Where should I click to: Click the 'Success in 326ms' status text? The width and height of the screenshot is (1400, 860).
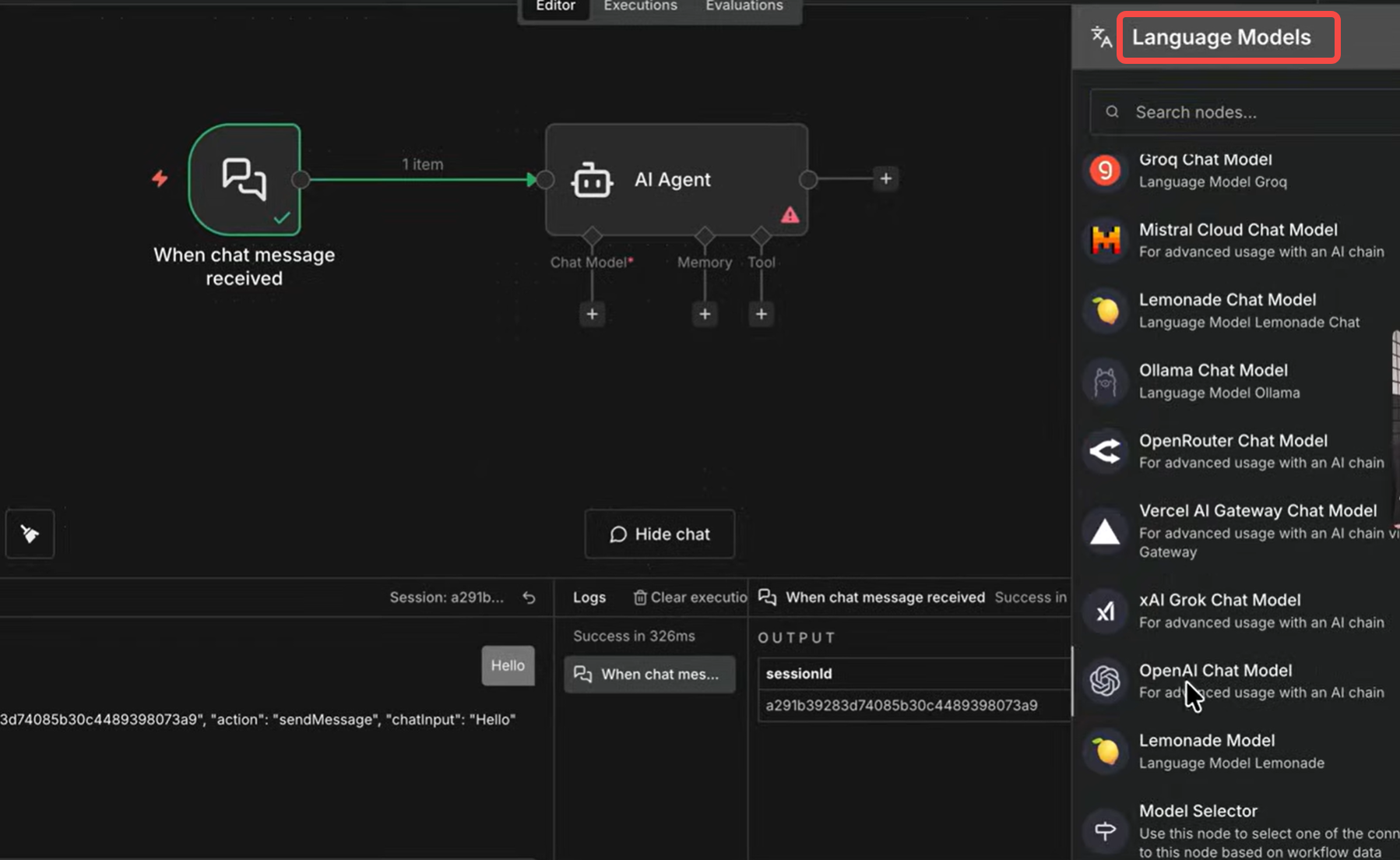click(634, 636)
